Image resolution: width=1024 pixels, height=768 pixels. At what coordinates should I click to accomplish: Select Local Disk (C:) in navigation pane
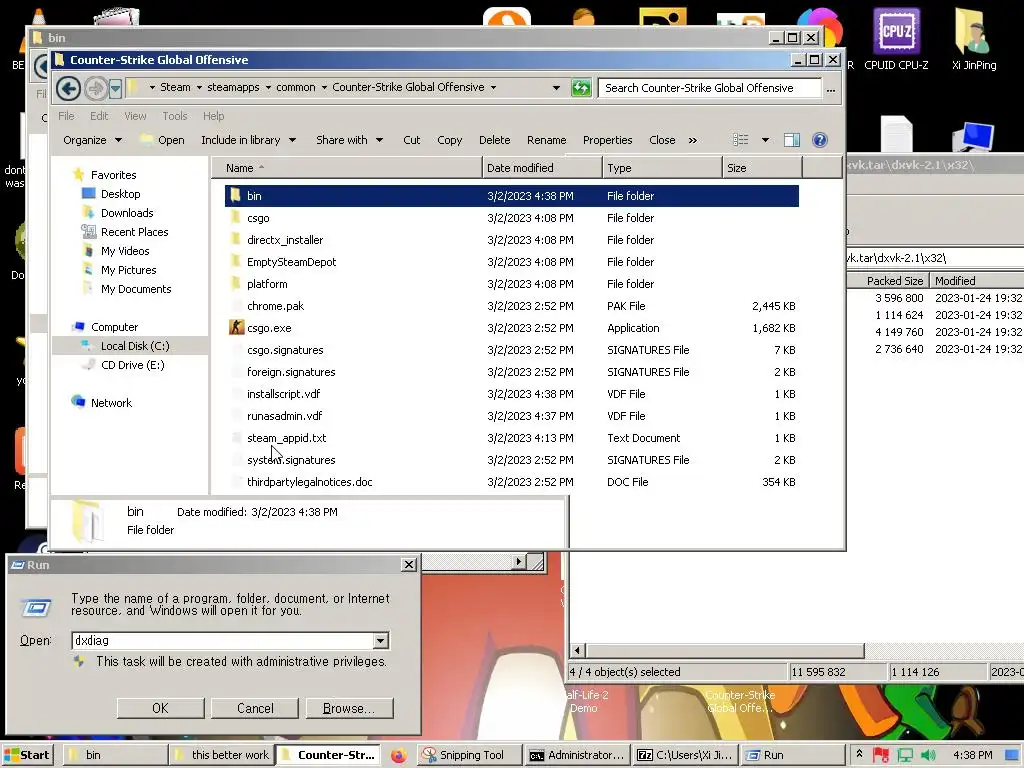(x=135, y=346)
